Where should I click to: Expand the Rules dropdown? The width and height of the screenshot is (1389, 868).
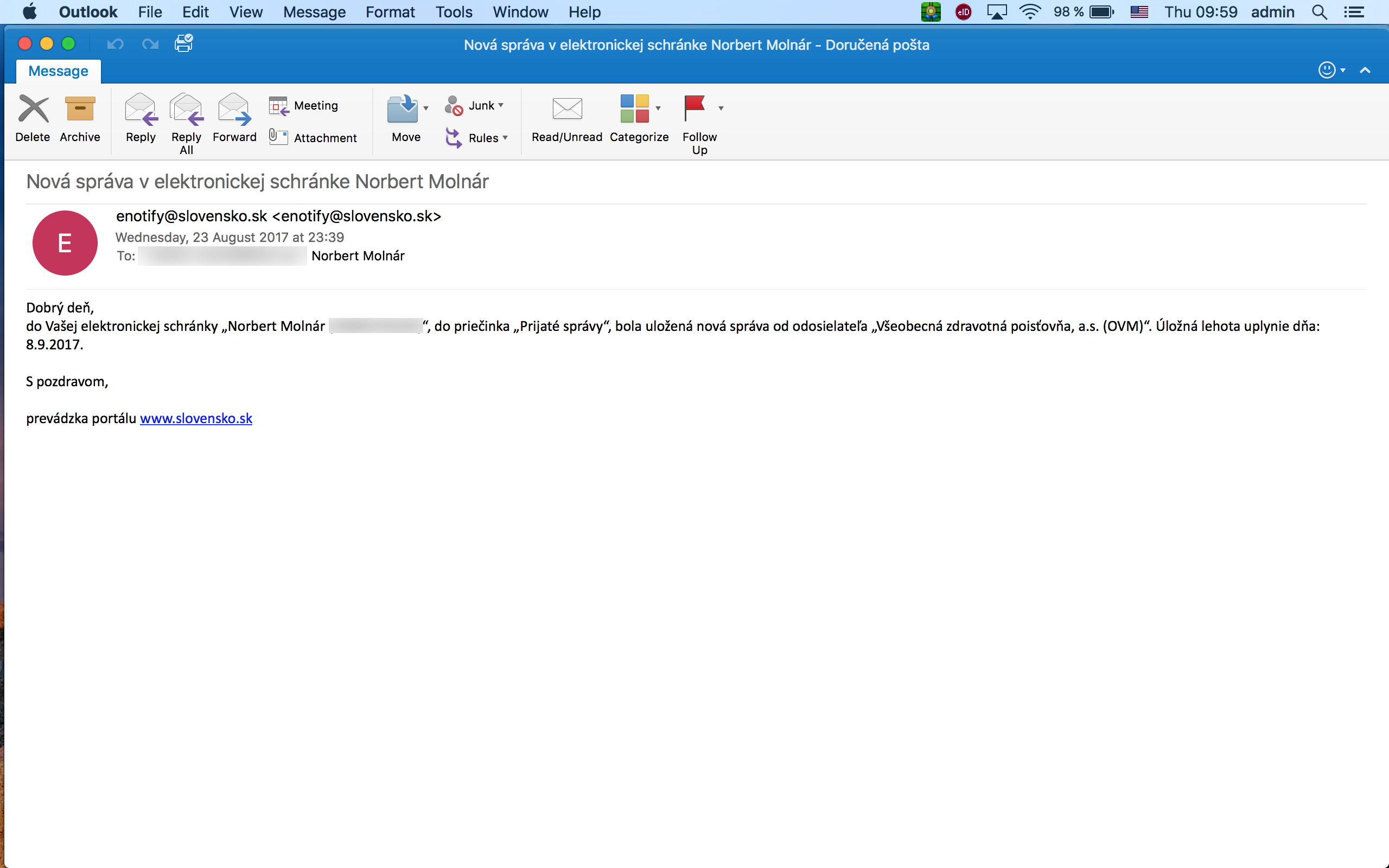[x=505, y=138]
